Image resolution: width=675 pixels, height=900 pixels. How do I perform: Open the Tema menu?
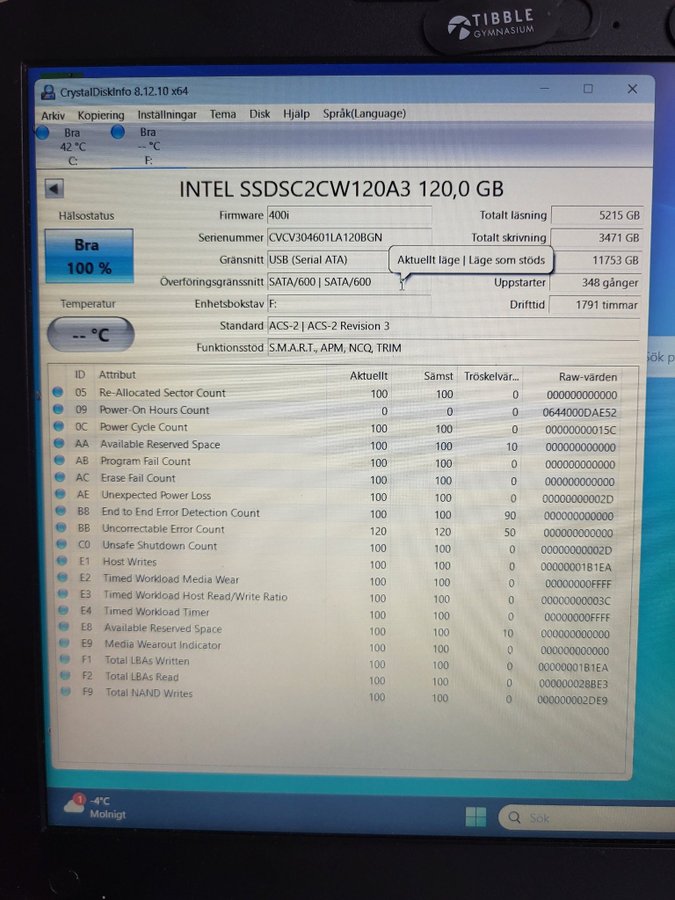pyautogui.click(x=223, y=114)
